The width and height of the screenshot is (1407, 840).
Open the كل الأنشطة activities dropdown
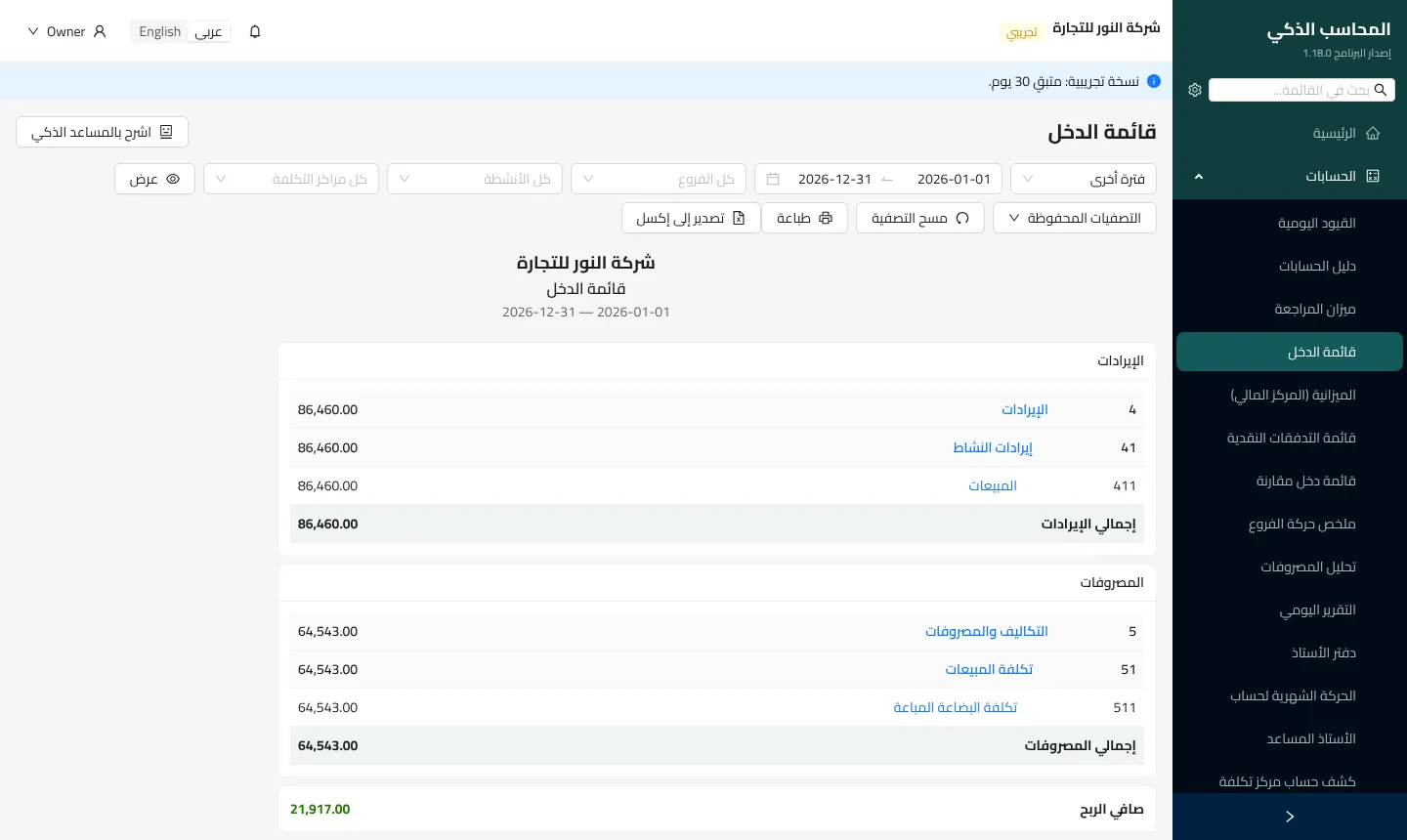coord(475,179)
